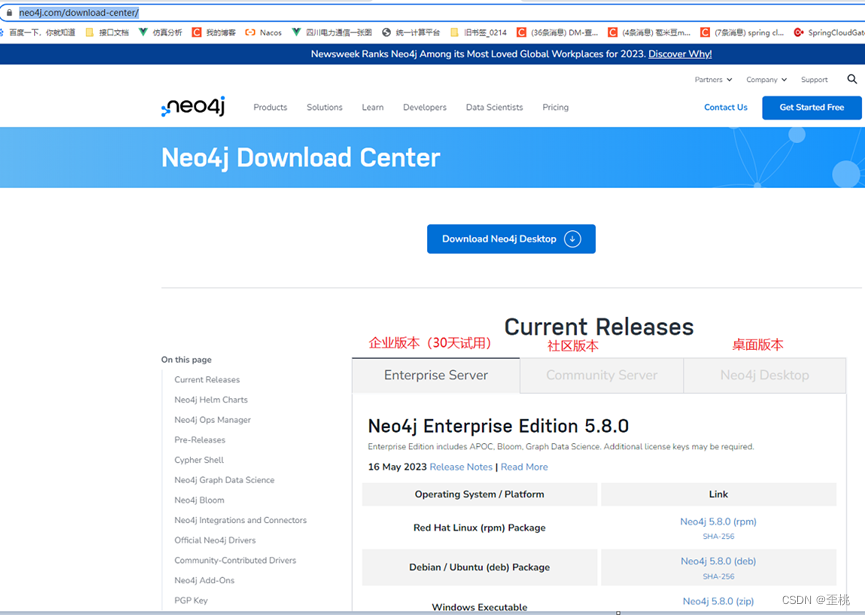Open the 旧书签_0214 bookmark folder
The image size is (865, 615).
coord(479,33)
